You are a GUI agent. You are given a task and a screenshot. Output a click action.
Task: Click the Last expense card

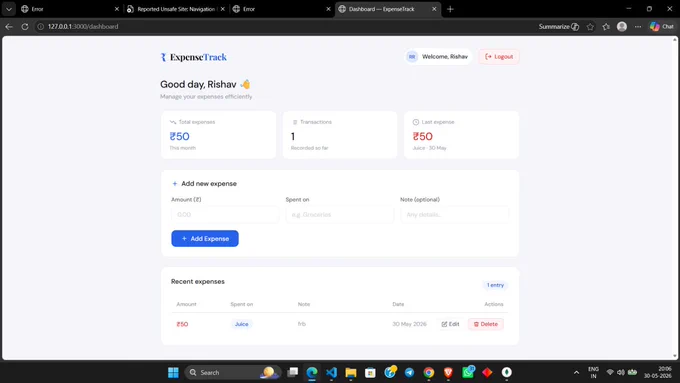click(461, 135)
